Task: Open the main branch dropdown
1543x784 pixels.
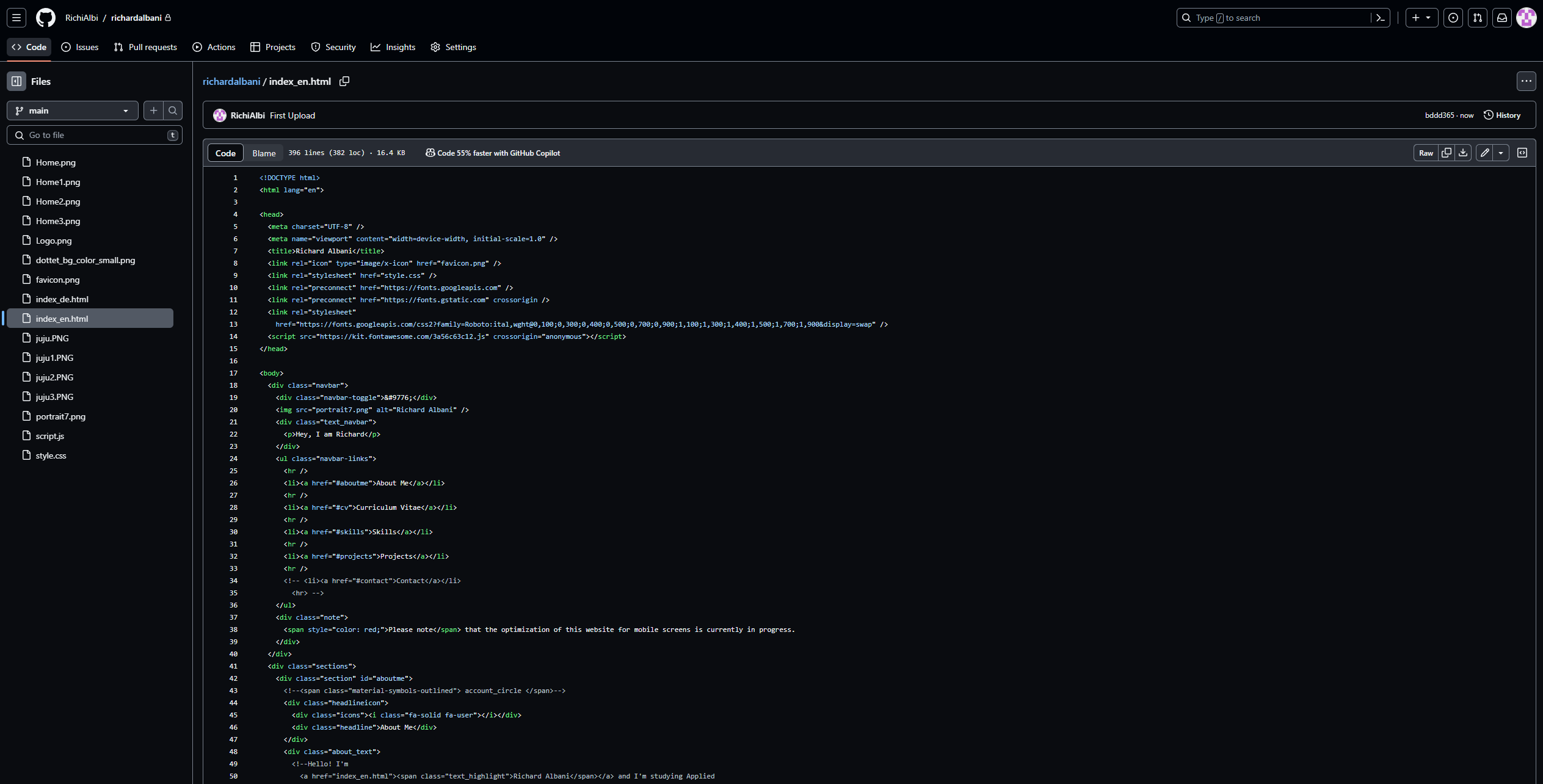Action: 72,111
